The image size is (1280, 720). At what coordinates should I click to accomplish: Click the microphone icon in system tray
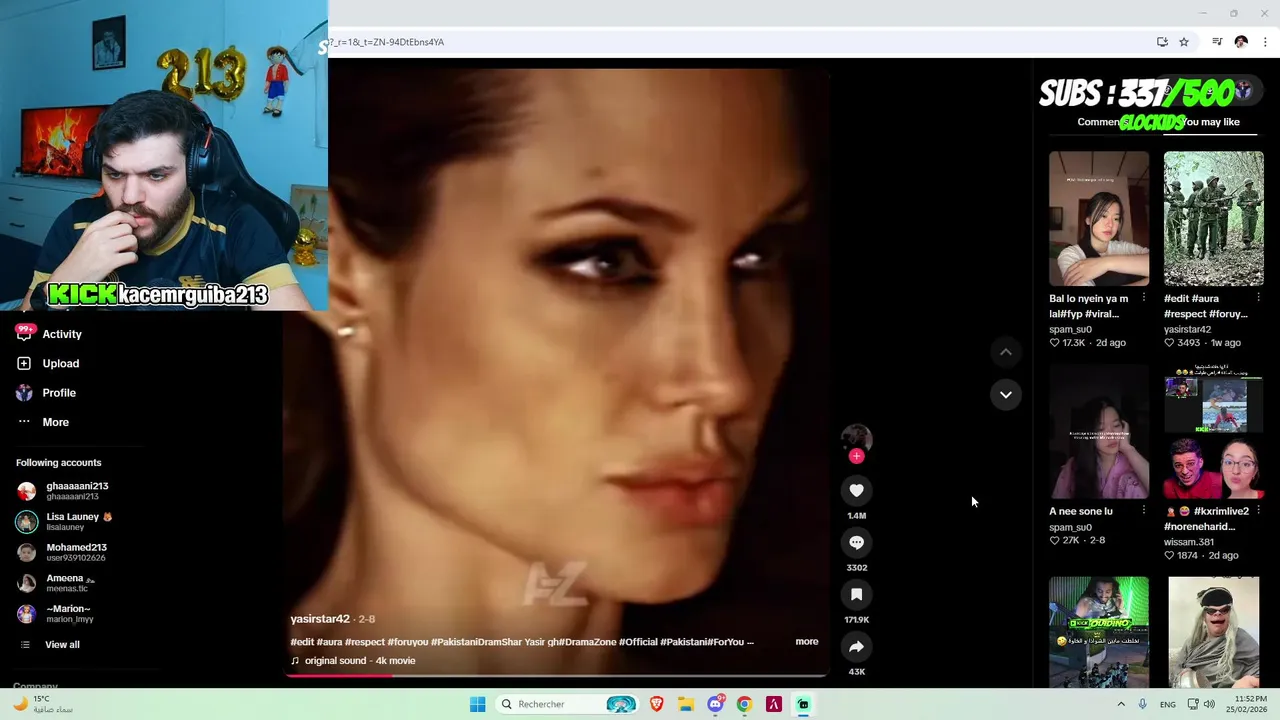pos(1142,704)
